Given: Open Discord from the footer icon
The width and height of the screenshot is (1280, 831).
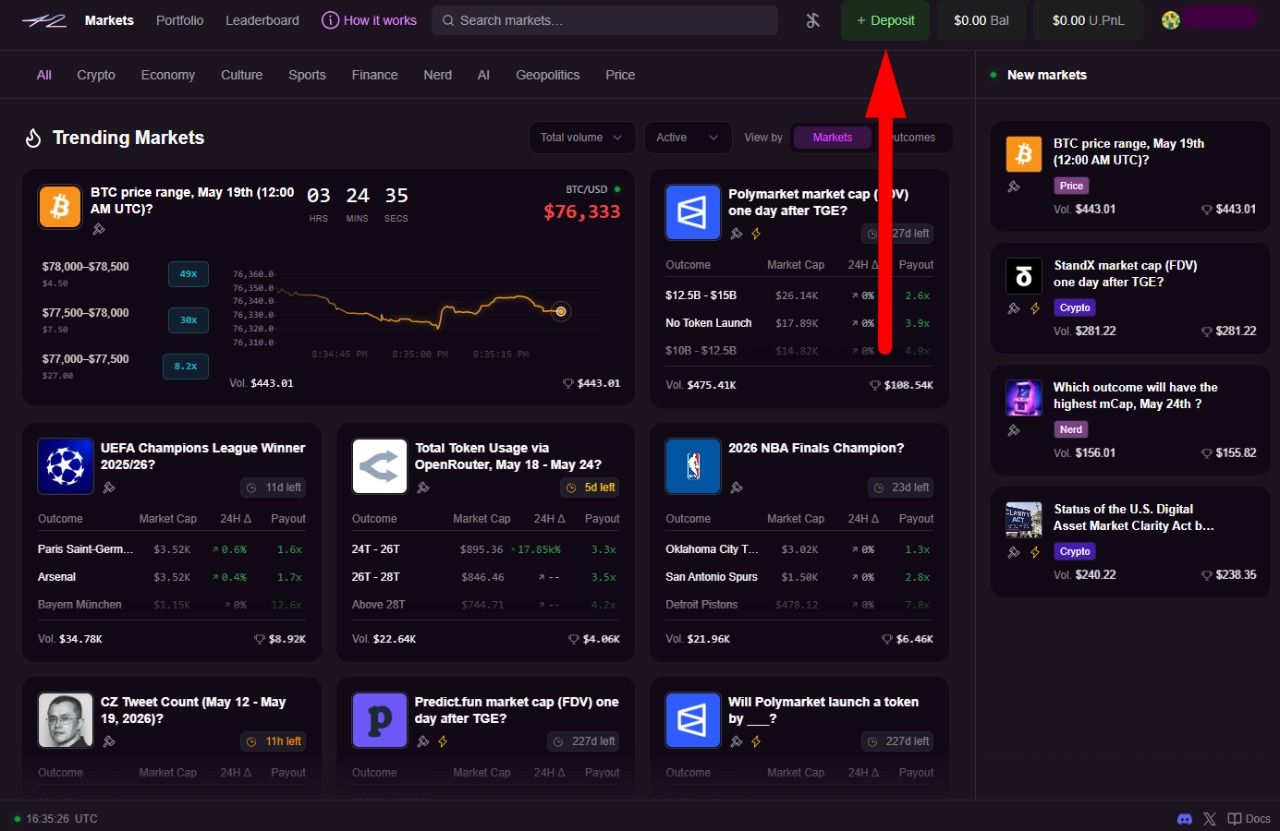Looking at the screenshot, I should click(x=1185, y=819).
